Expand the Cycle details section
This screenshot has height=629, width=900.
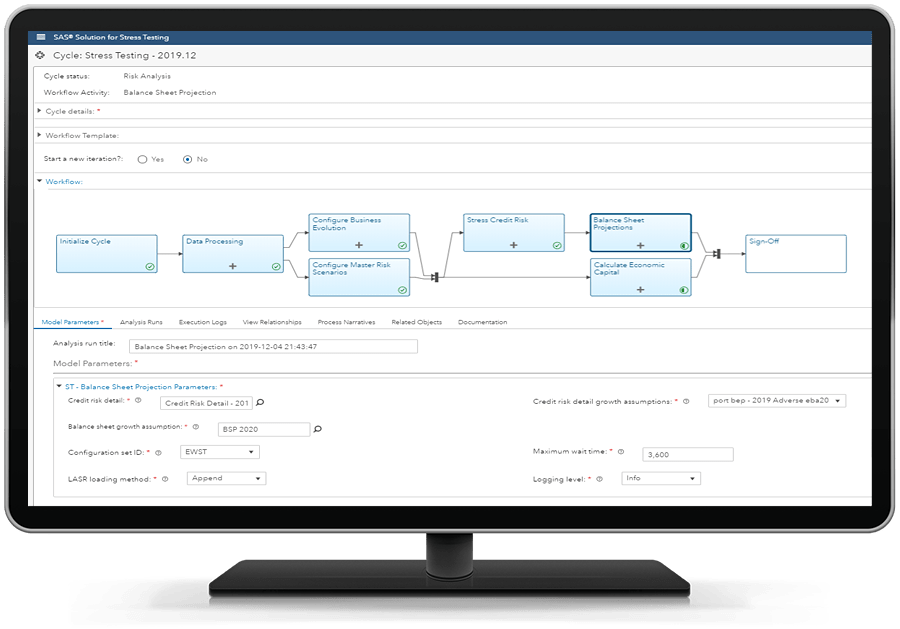click(39, 111)
